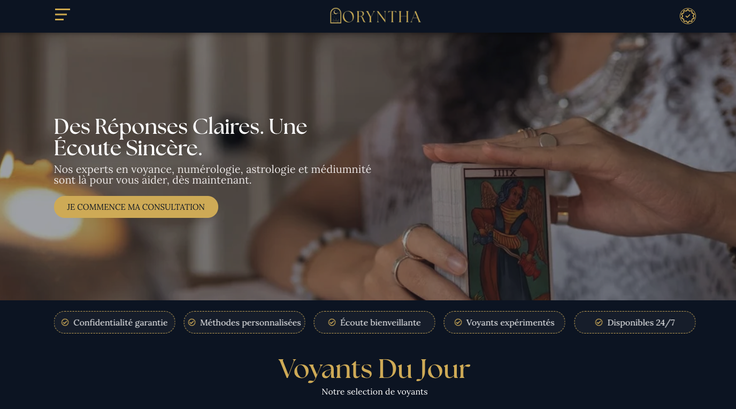This screenshot has width=736, height=409.
Task: Select the Disponibles 24/7 badge text
Action: (x=641, y=323)
